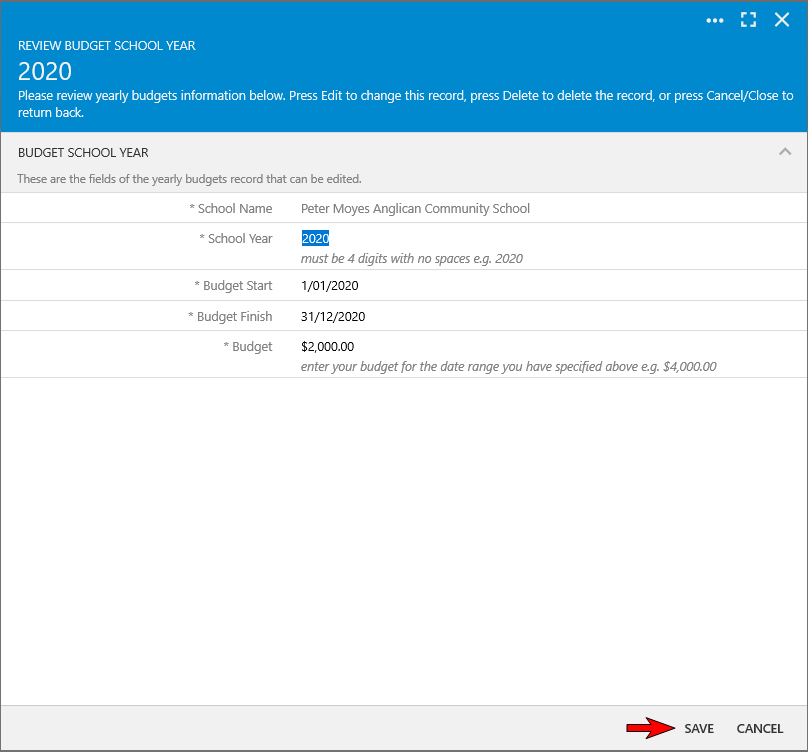Click the Budget Start date 1/01/2020
Screen dimensions: 808x752
coord(330,286)
